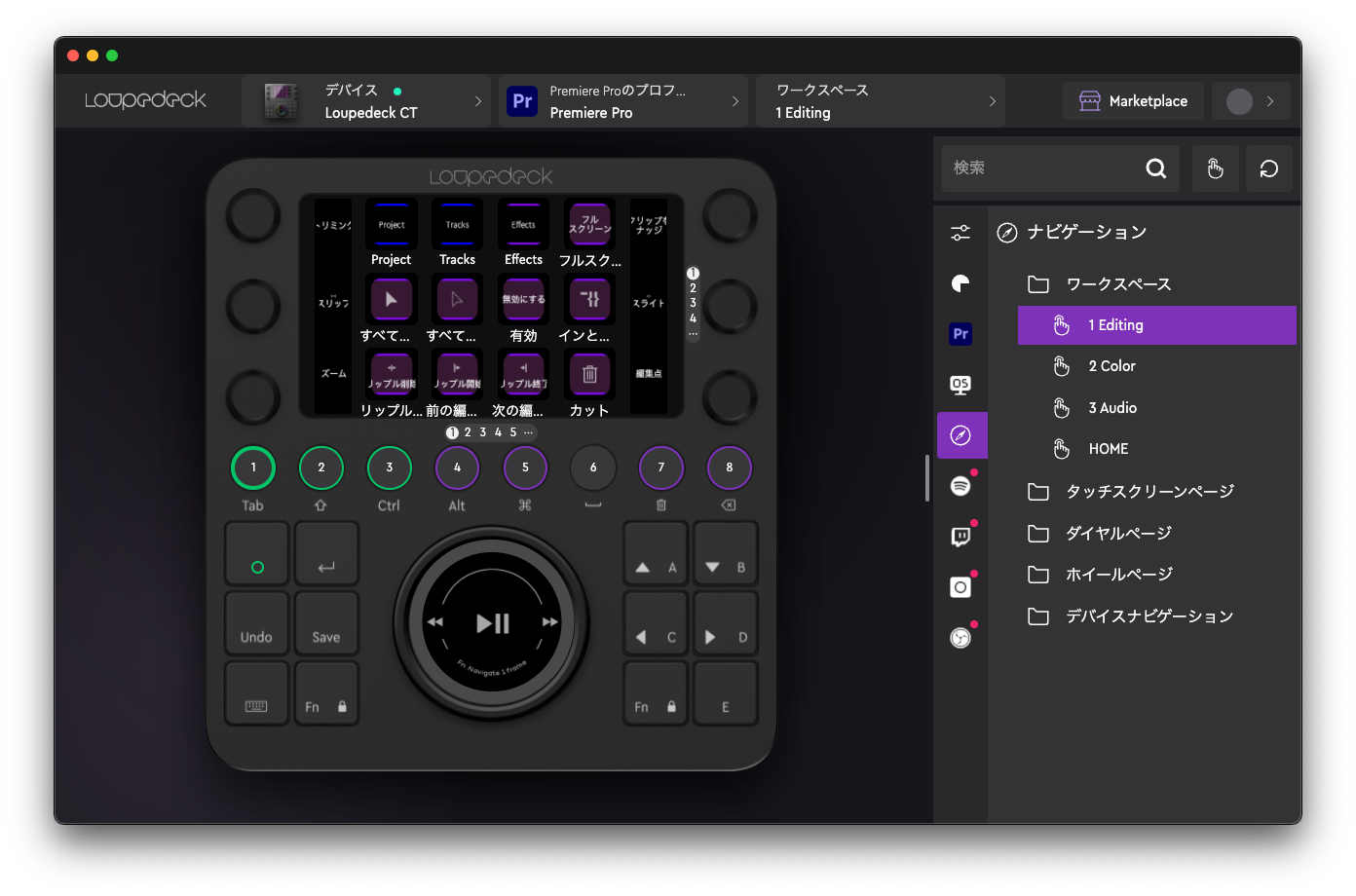Select the 3 Audio workspace item

click(1157, 408)
